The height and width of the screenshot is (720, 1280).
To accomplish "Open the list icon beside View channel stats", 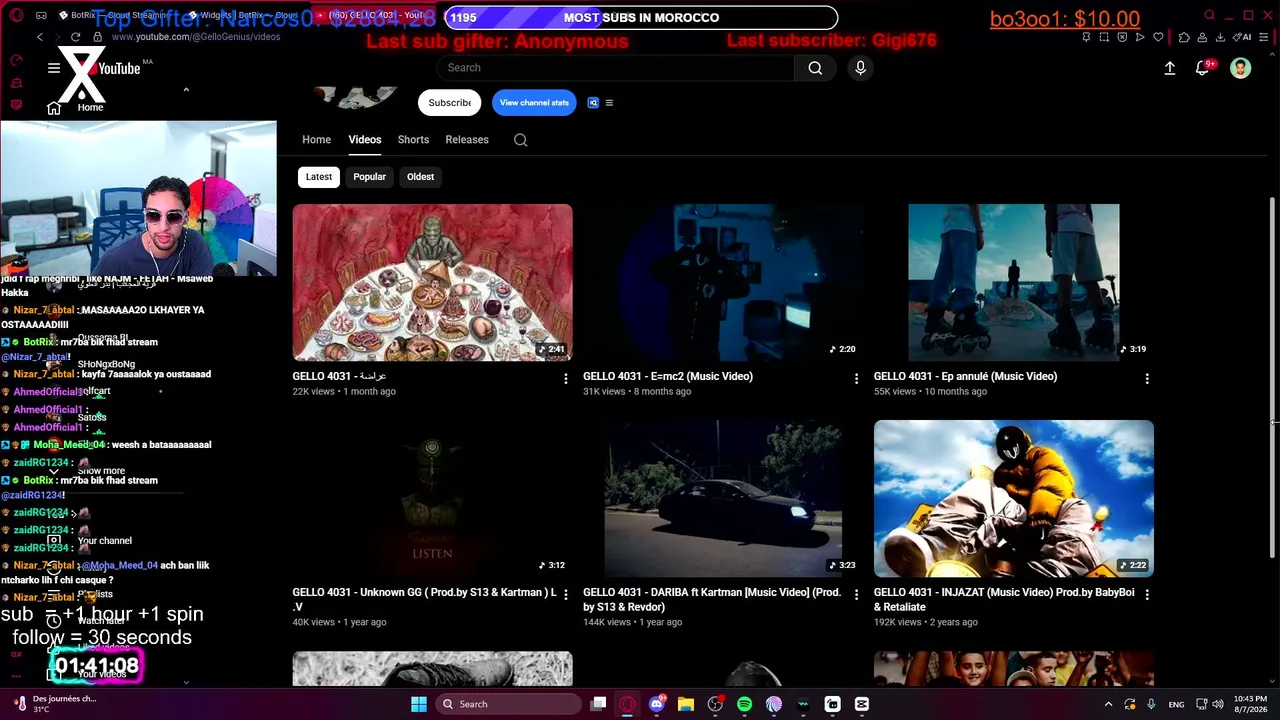I will point(609,103).
